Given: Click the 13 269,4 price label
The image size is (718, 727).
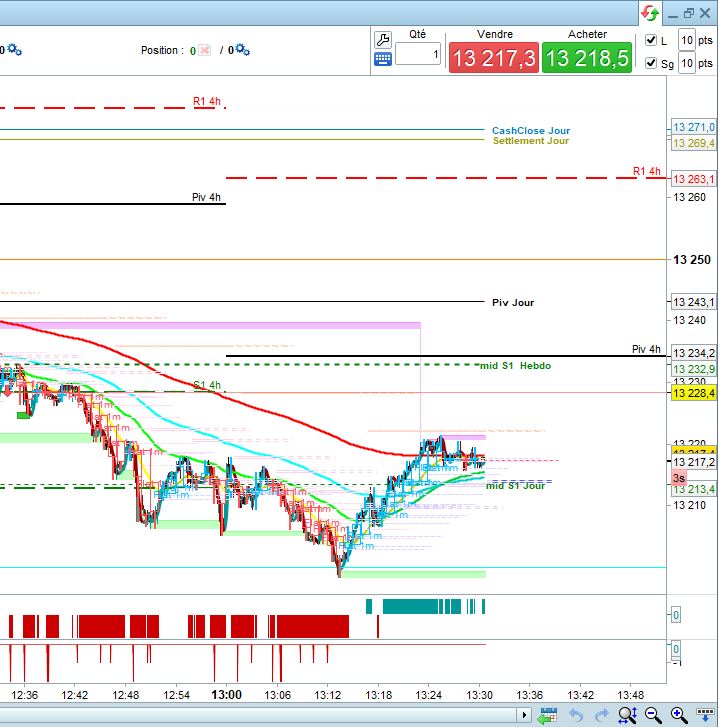Looking at the screenshot, I should point(693,143).
